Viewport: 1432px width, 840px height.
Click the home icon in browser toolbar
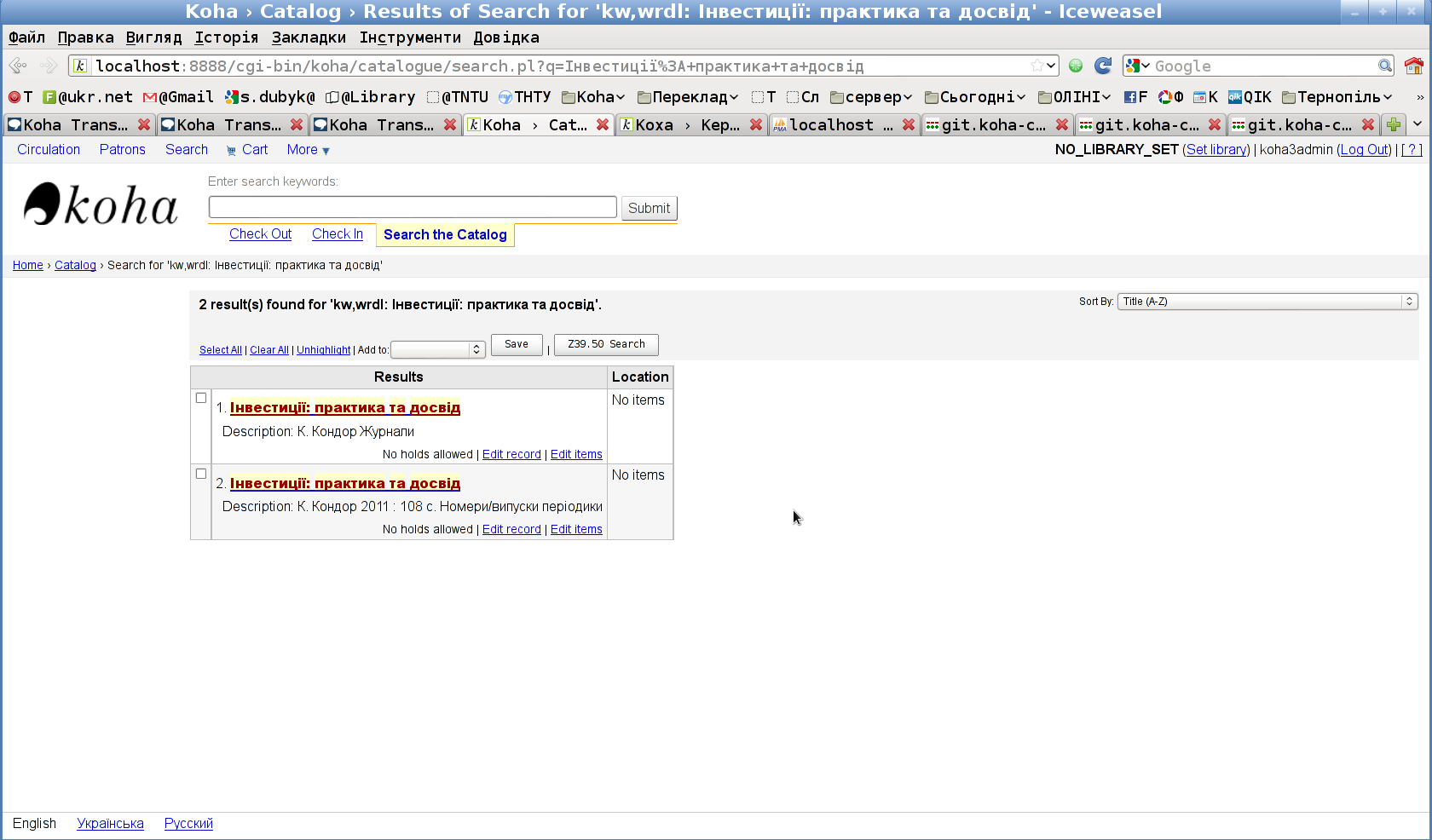1413,66
